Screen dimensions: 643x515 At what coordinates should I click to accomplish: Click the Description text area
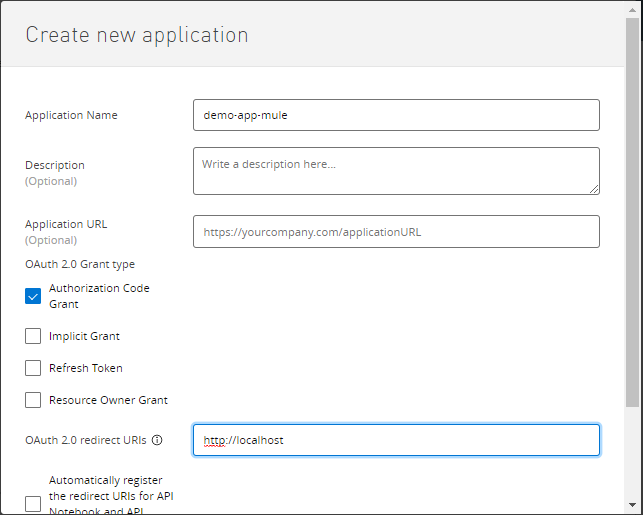396,171
